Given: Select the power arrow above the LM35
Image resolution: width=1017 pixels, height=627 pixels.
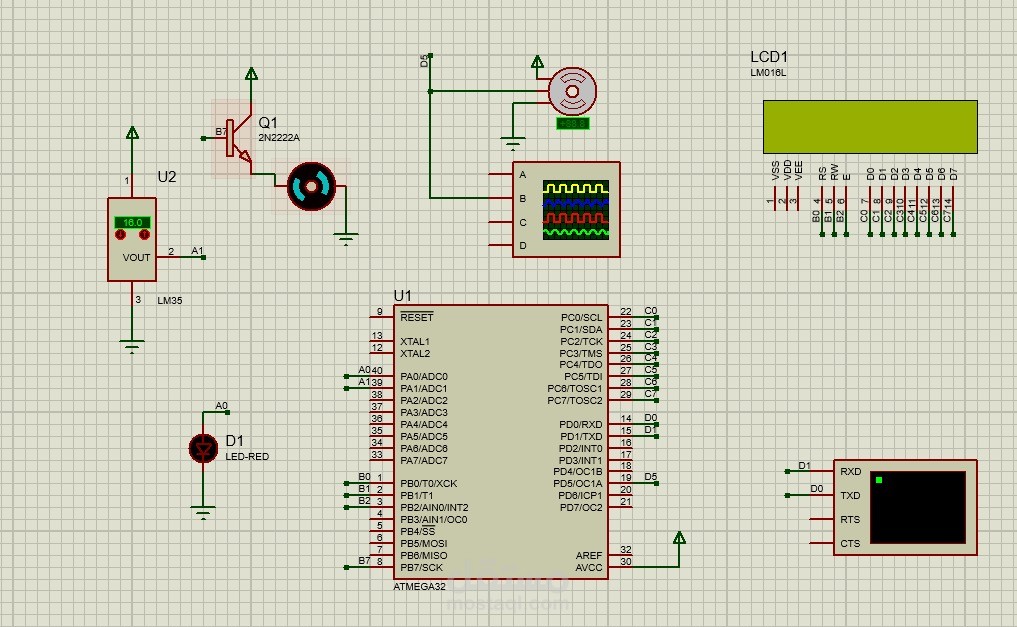Looking at the screenshot, I should (x=132, y=133).
